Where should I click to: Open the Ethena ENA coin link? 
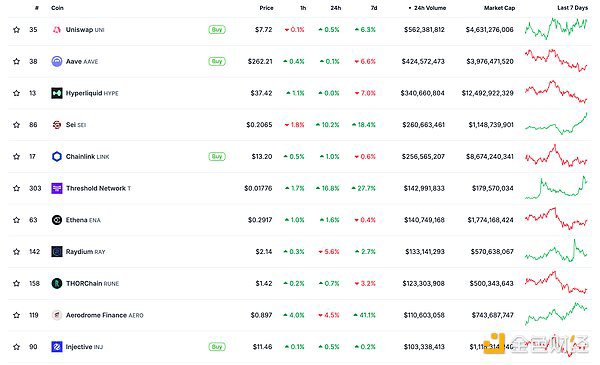point(83,220)
